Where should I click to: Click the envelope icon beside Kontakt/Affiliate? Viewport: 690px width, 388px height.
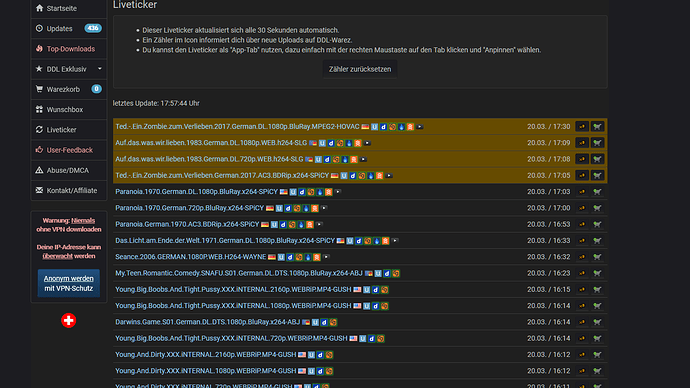click(39, 190)
